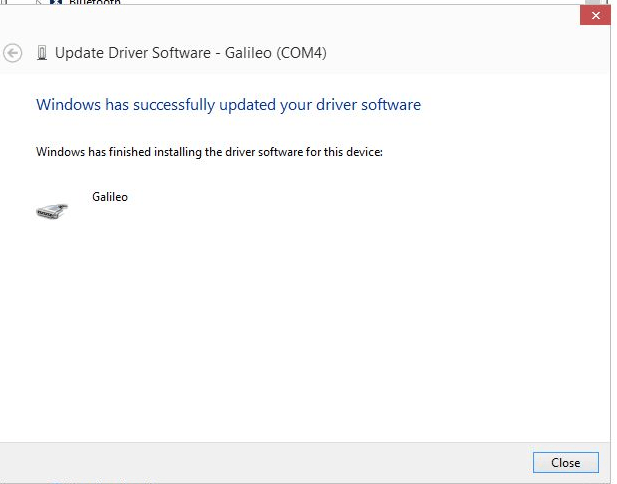Click the back arrow in the wizard header
This screenshot has height=484, width=617.
tap(13, 54)
